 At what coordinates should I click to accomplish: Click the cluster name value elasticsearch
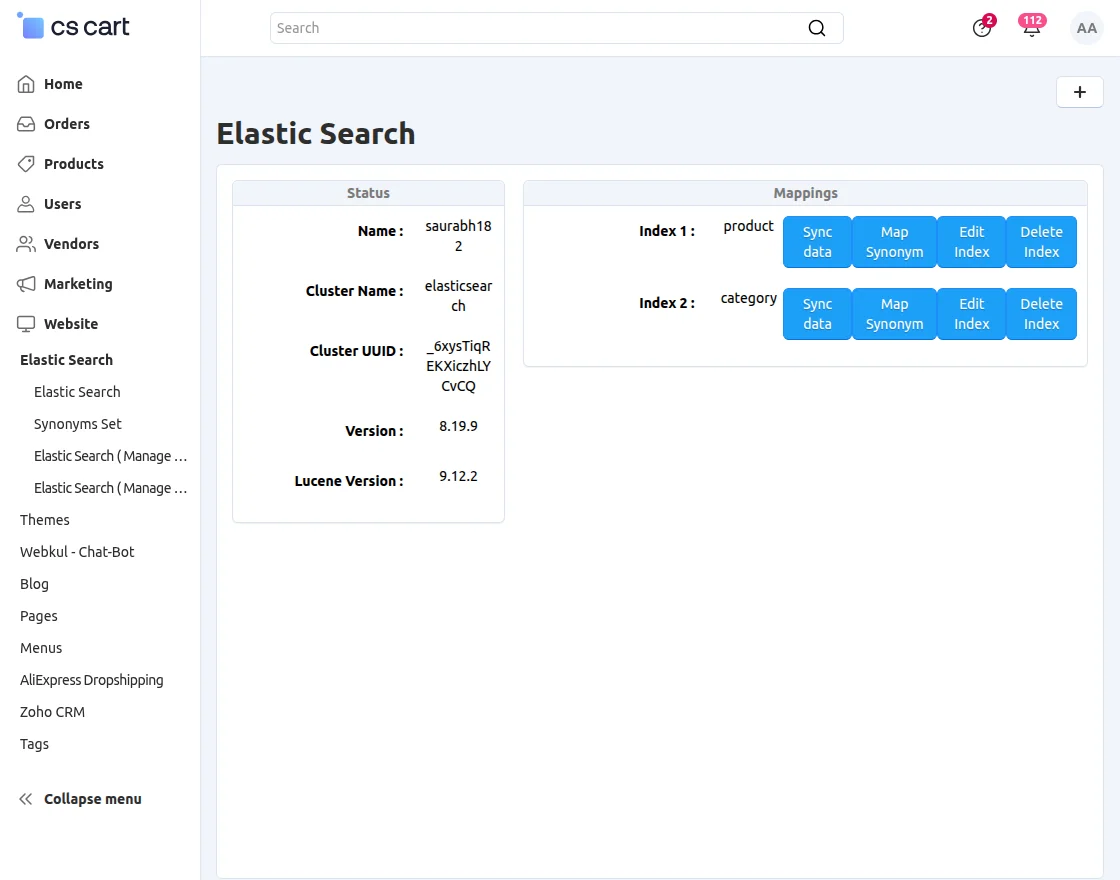click(459, 296)
